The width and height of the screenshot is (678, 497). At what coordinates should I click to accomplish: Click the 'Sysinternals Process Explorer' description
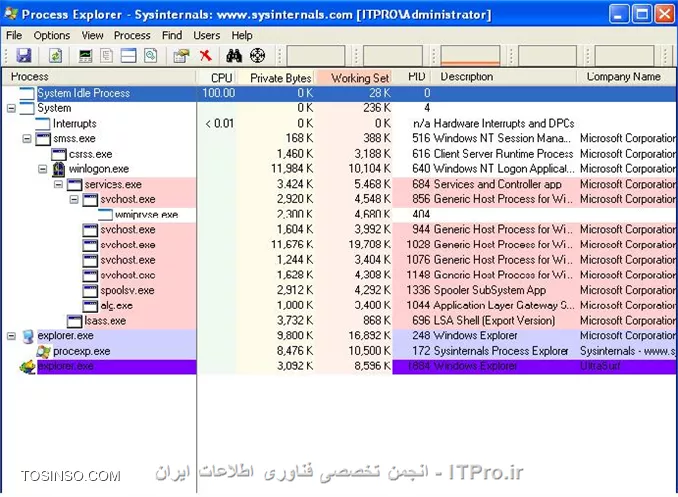coord(501,351)
